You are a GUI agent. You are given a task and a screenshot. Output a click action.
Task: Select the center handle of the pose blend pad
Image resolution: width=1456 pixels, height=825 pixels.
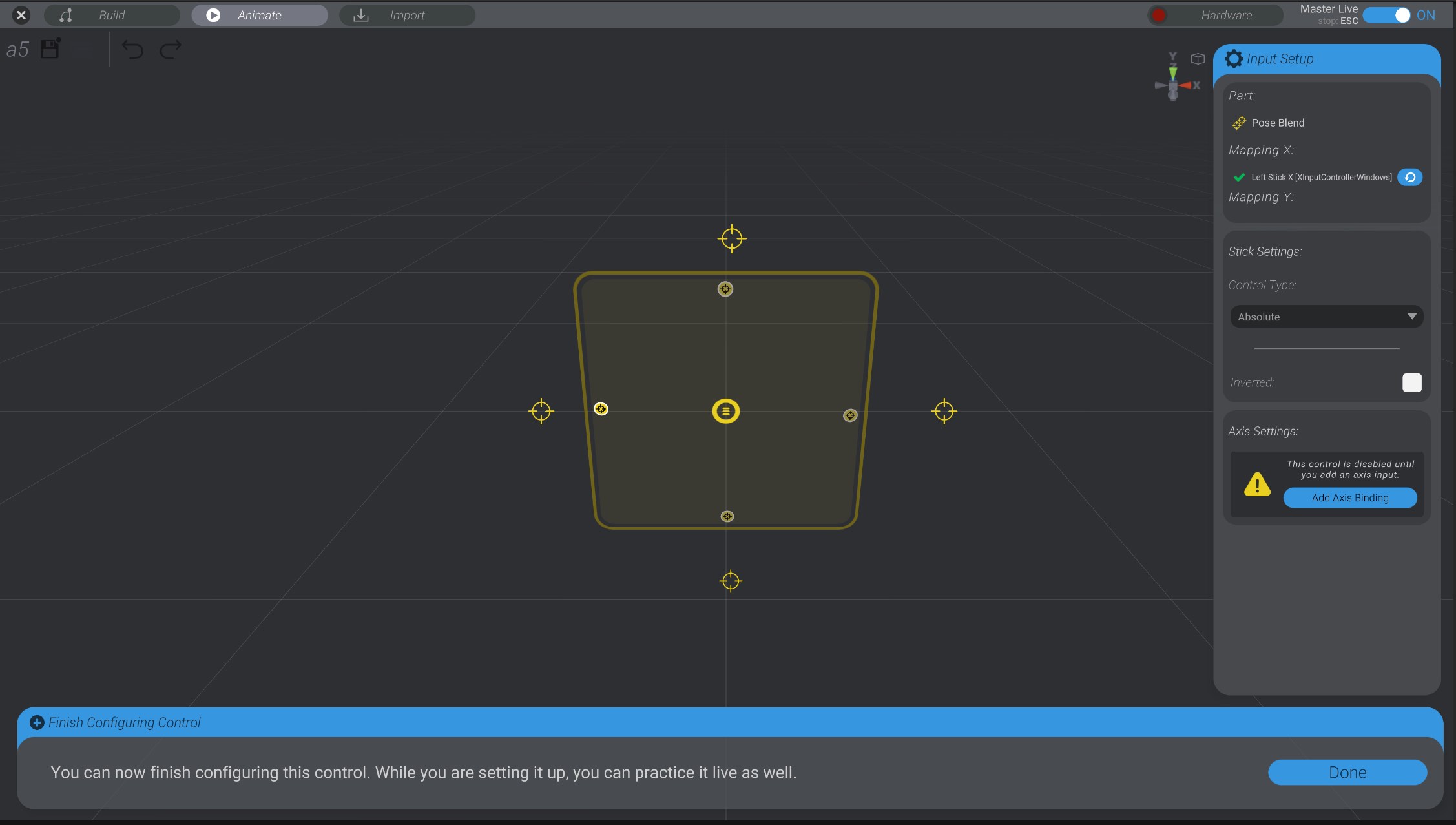click(x=725, y=411)
